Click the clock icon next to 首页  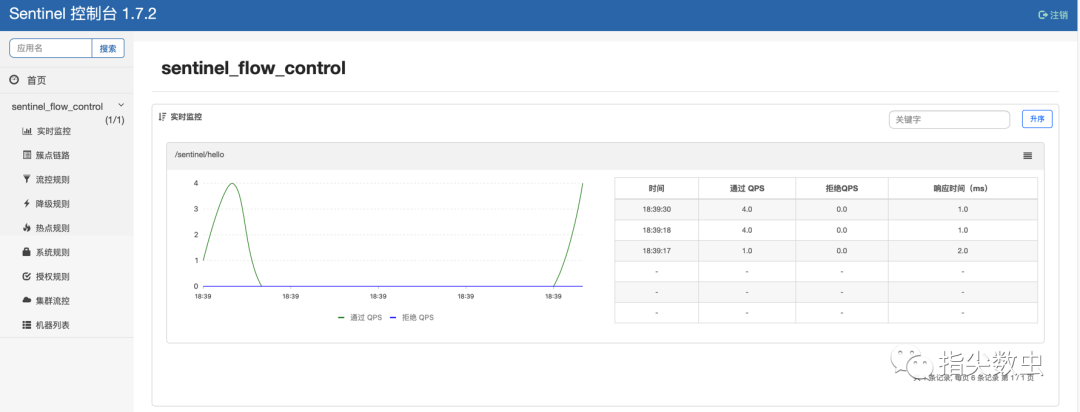[14, 80]
